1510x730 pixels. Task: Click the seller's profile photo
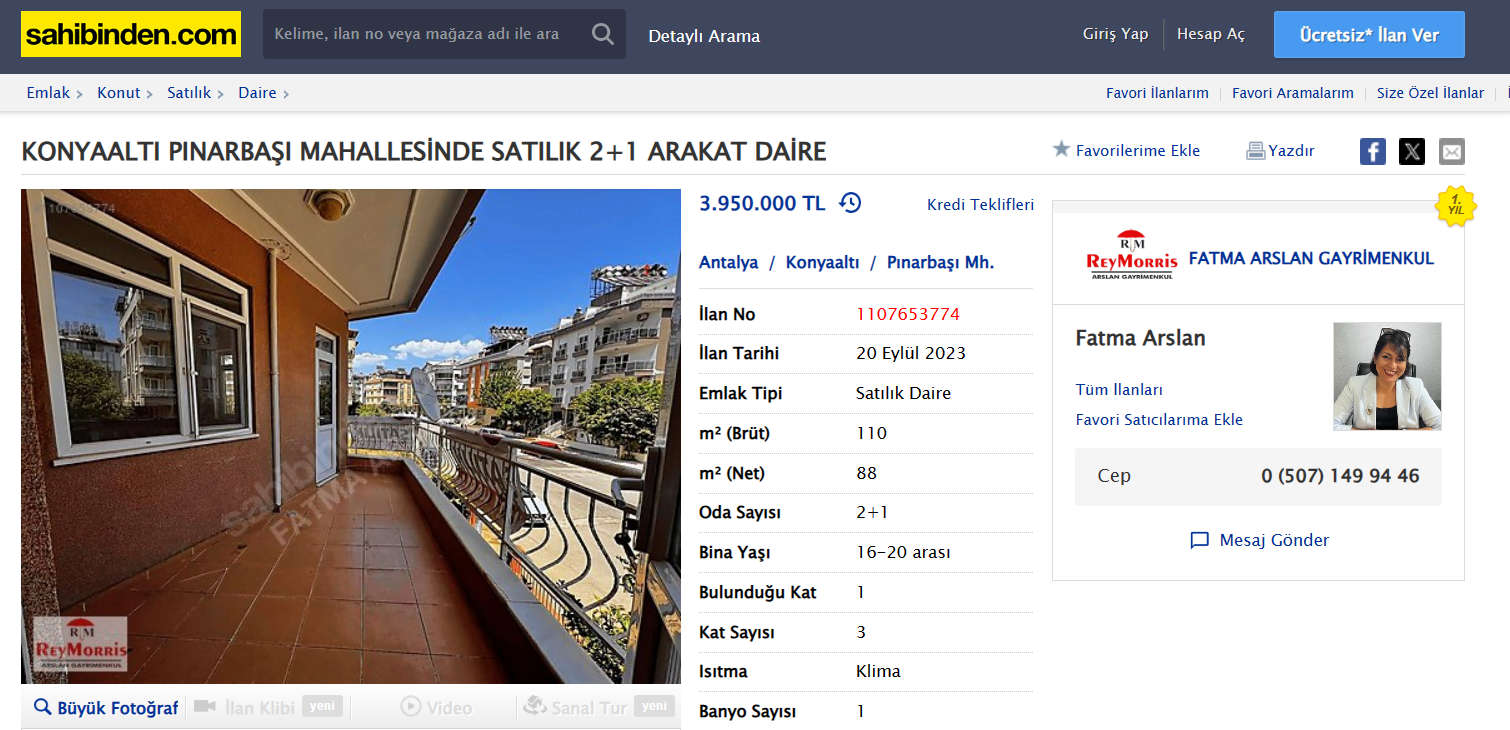(x=1387, y=376)
